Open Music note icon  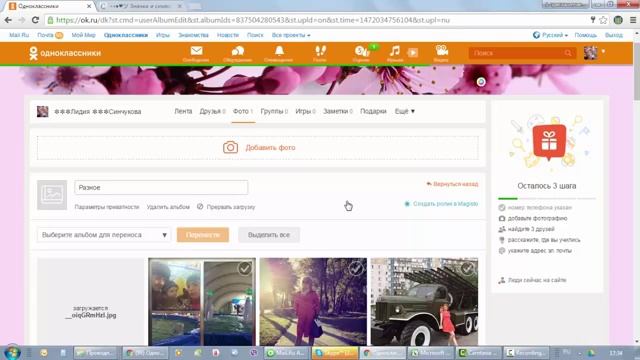(395, 51)
